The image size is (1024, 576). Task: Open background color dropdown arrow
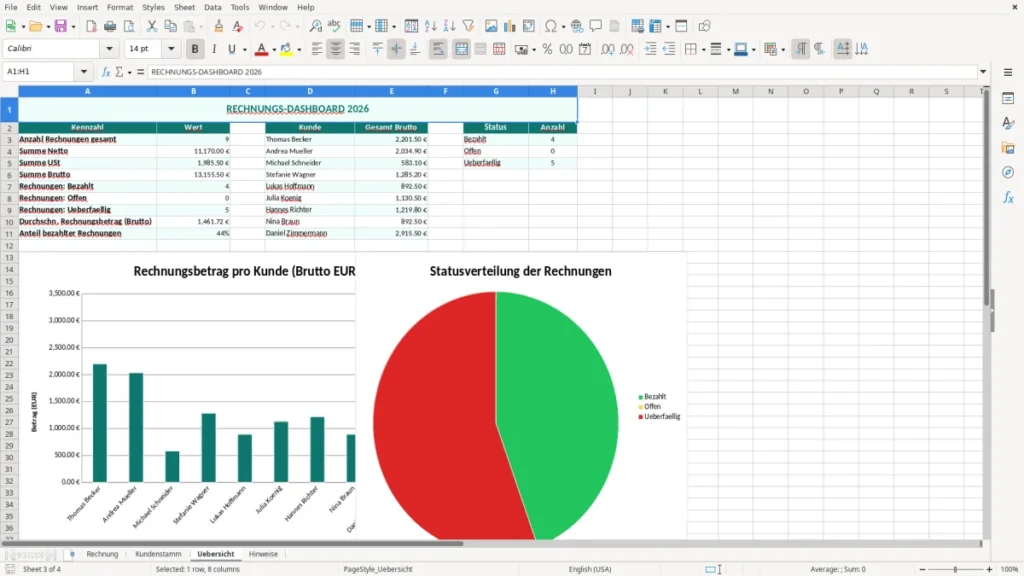click(x=299, y=50)
